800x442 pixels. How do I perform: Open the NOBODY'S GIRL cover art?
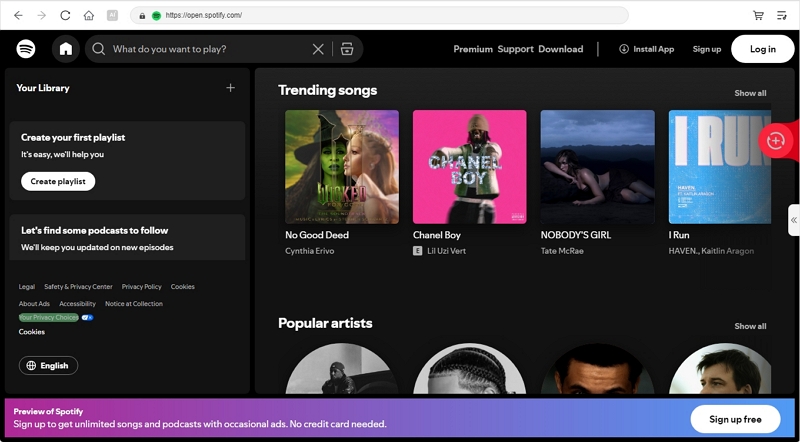(x=597, y=167)
